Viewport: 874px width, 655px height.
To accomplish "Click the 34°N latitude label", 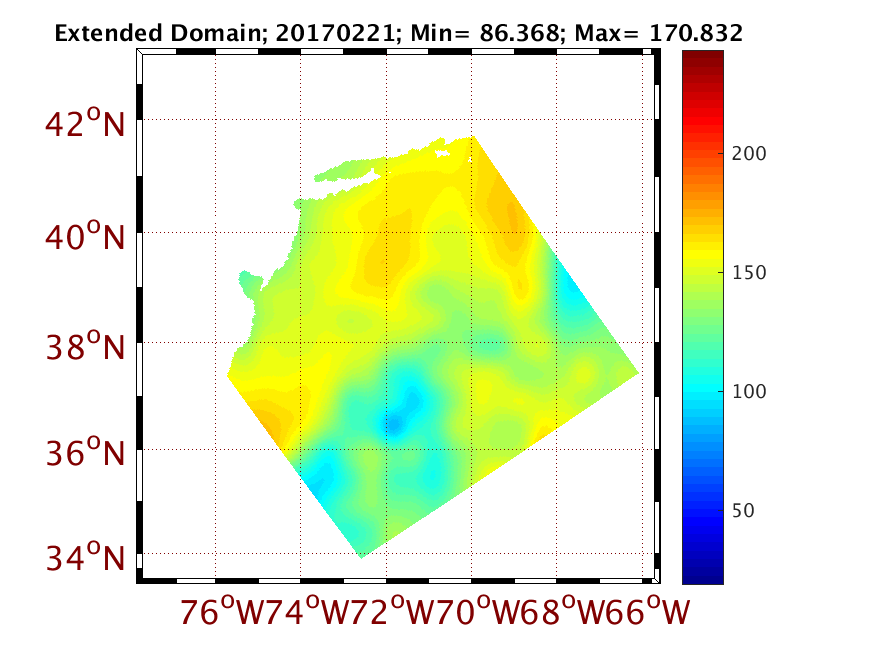I will pyautogui.click(x=84, y=556).
